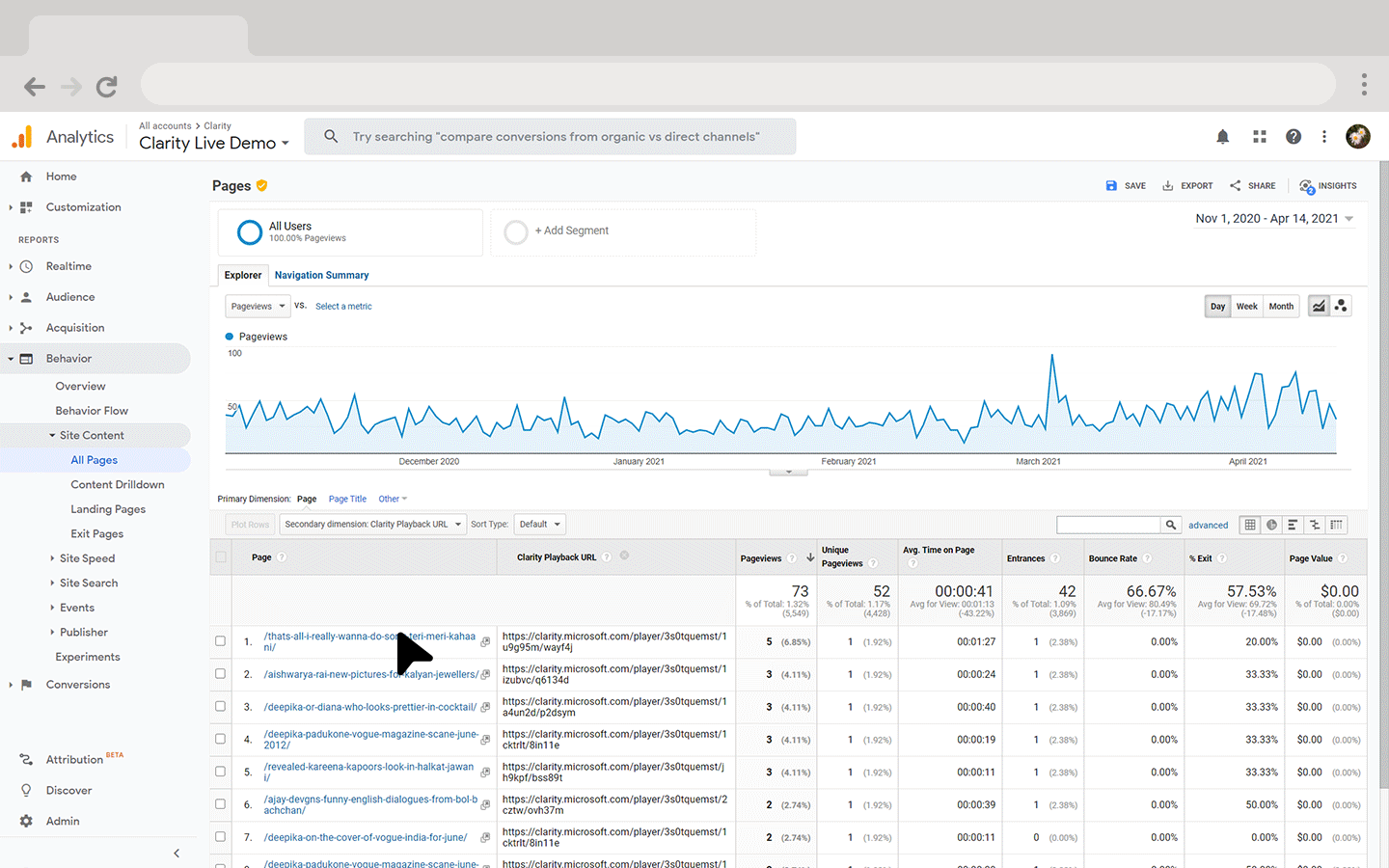Open the apps grid icon
The height and width of the screenshot is (868, 1389).
1259,137
